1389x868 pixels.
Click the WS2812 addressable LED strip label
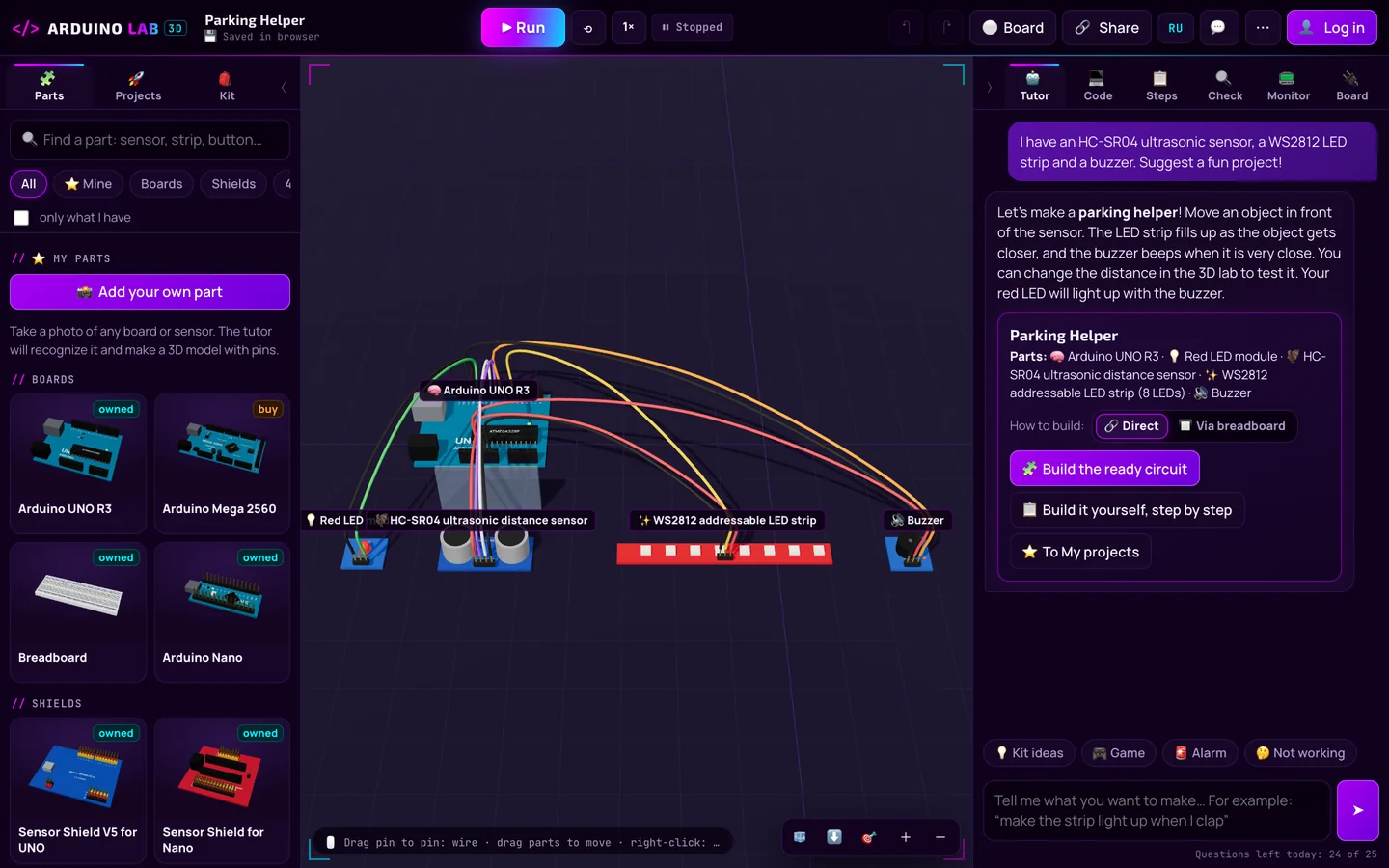click(x=726, y=520)
